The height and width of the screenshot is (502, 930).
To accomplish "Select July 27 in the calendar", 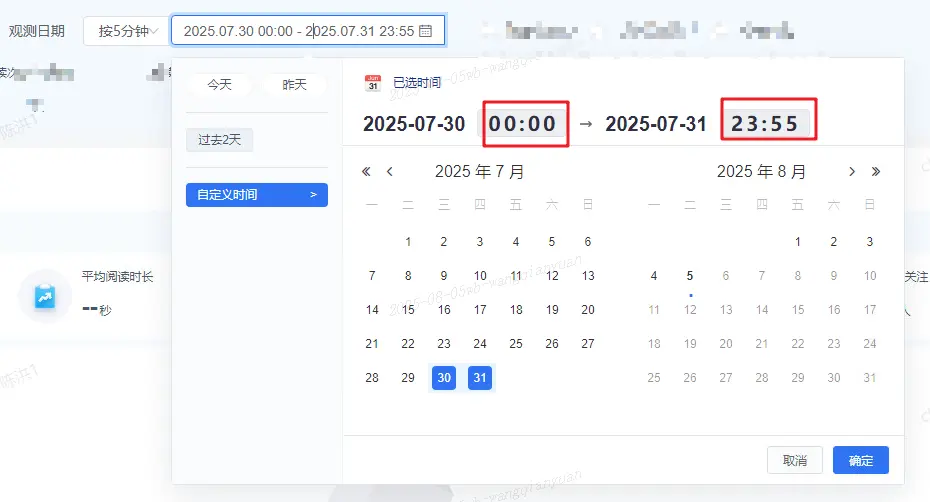I will [588, 344].
